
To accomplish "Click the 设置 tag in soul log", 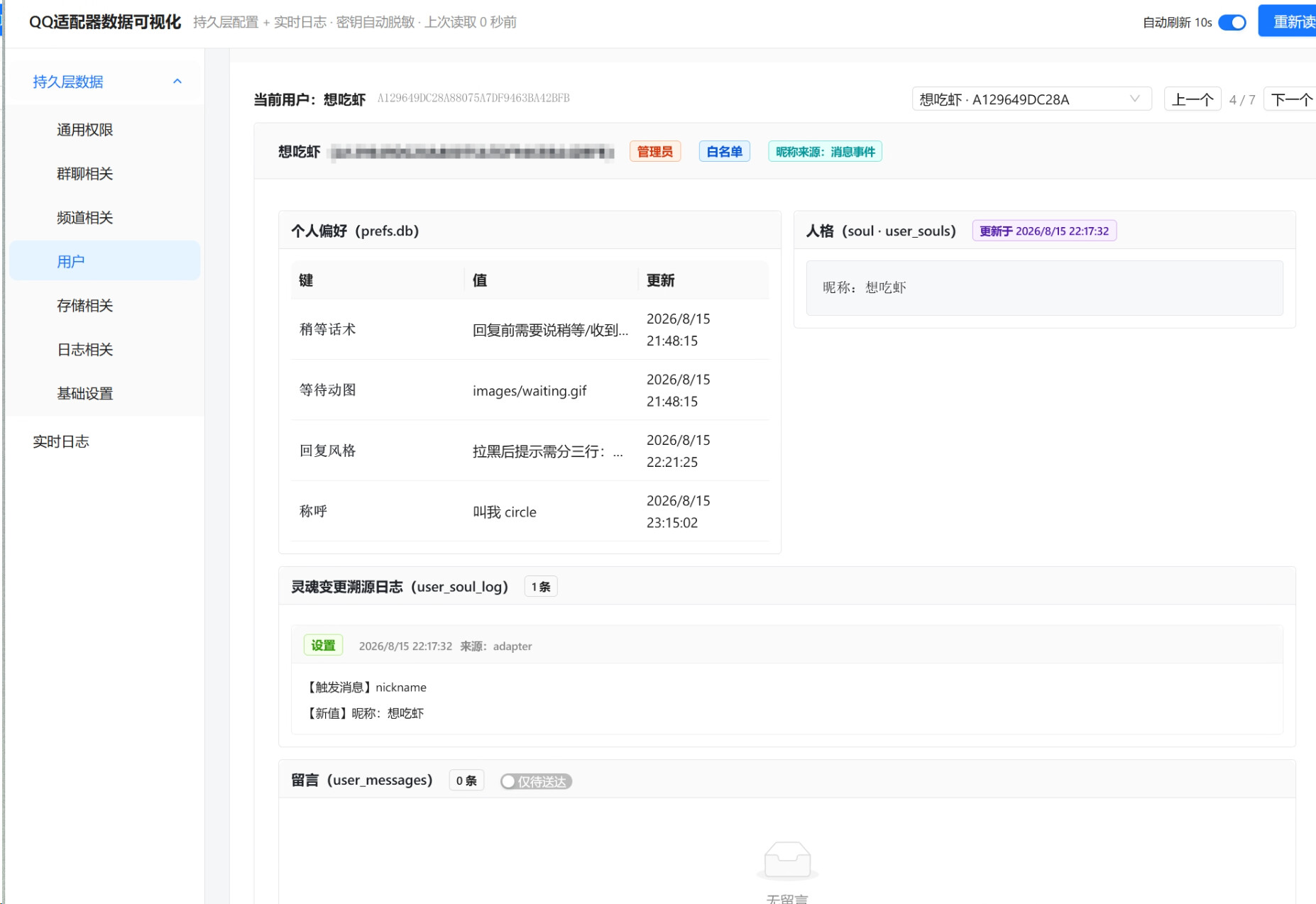I will click(323, 645).
